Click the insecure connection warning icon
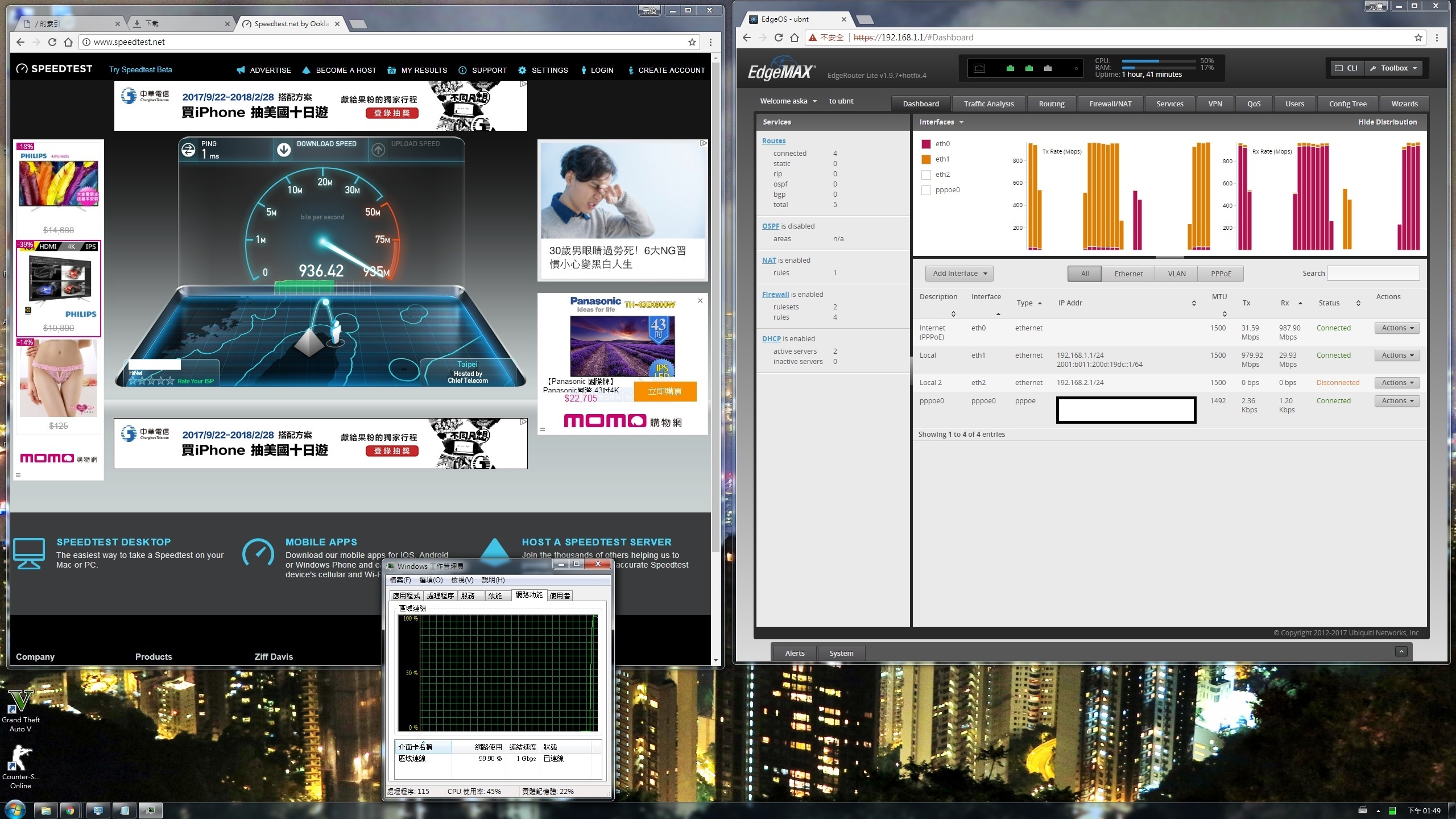This screenshot has height=819, width=1456. (x=813, y=38)
